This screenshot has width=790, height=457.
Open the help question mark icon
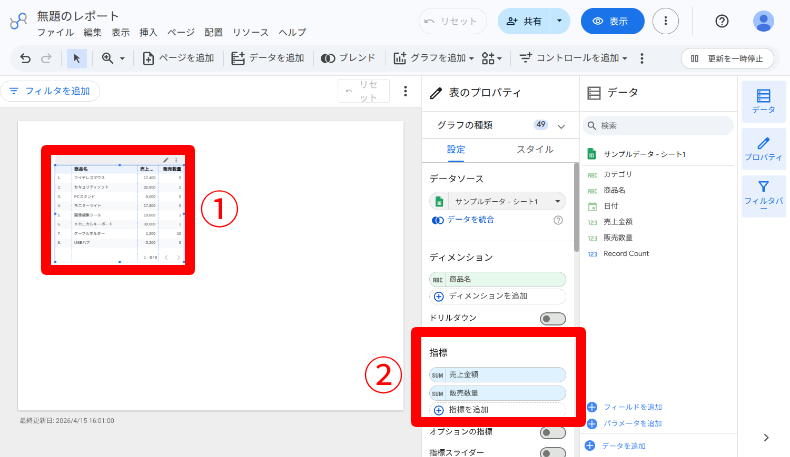click(721, 21)
